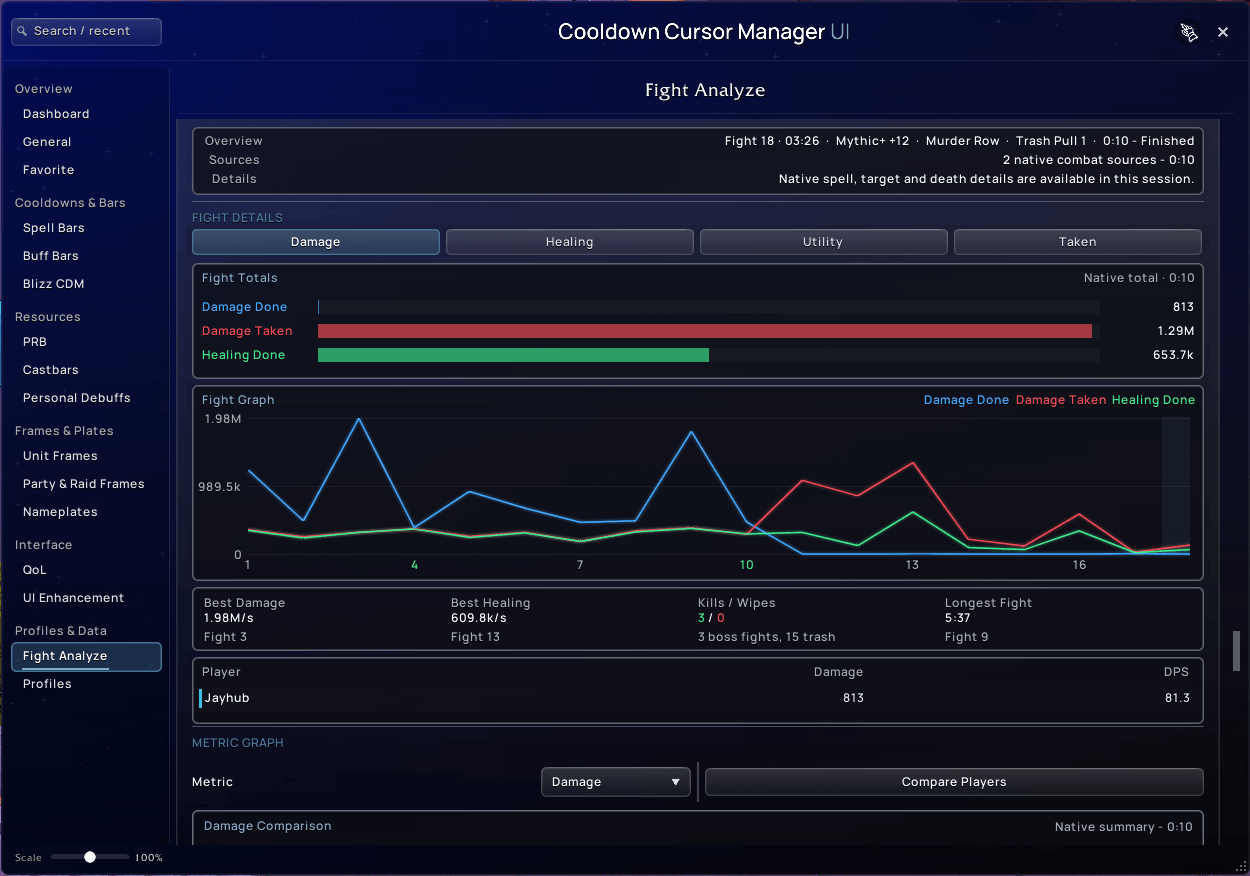1250x876 pixels.
Task: Click the 5:37 Longest Fight value
Action: (x=958, y=618)
